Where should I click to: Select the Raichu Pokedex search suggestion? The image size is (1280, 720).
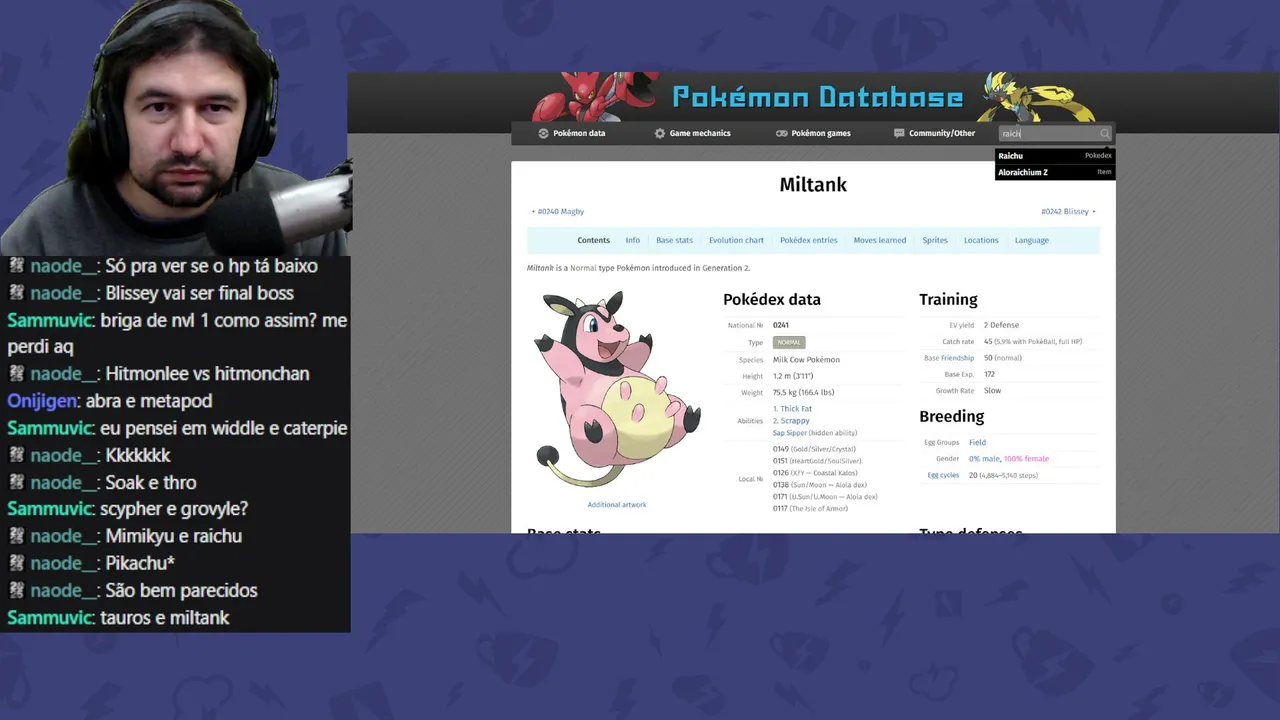[x=1055, y=156]
